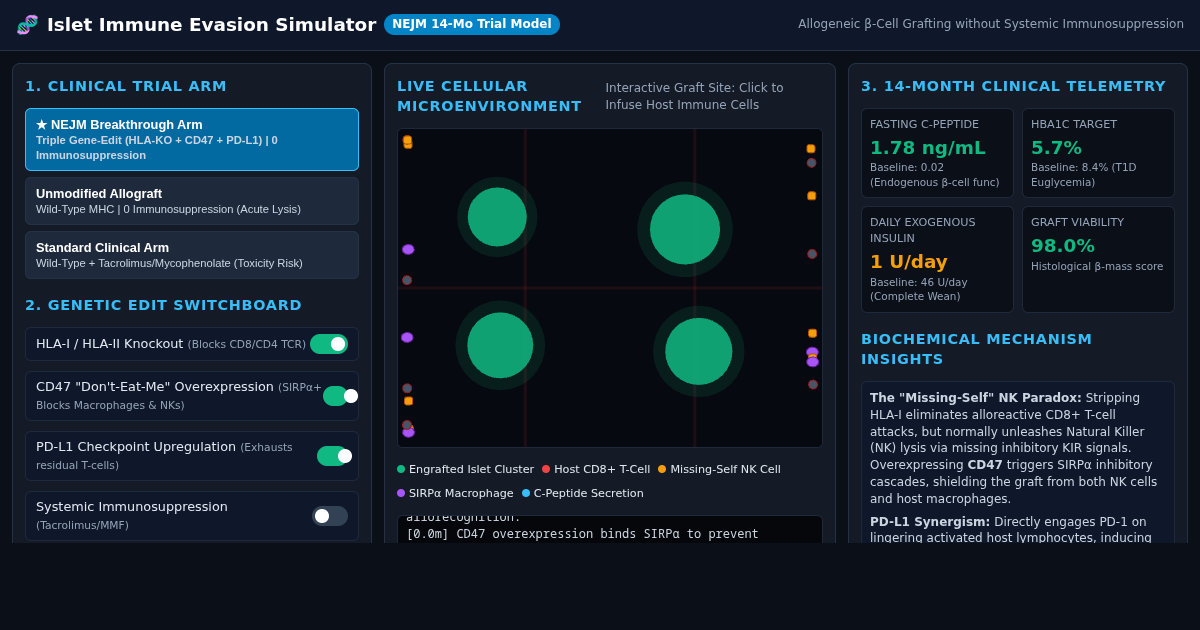Click the orange Missing-Self NK Cell legend dot
Viewport: 1200px width, 630px height.
tap(662, 469)
